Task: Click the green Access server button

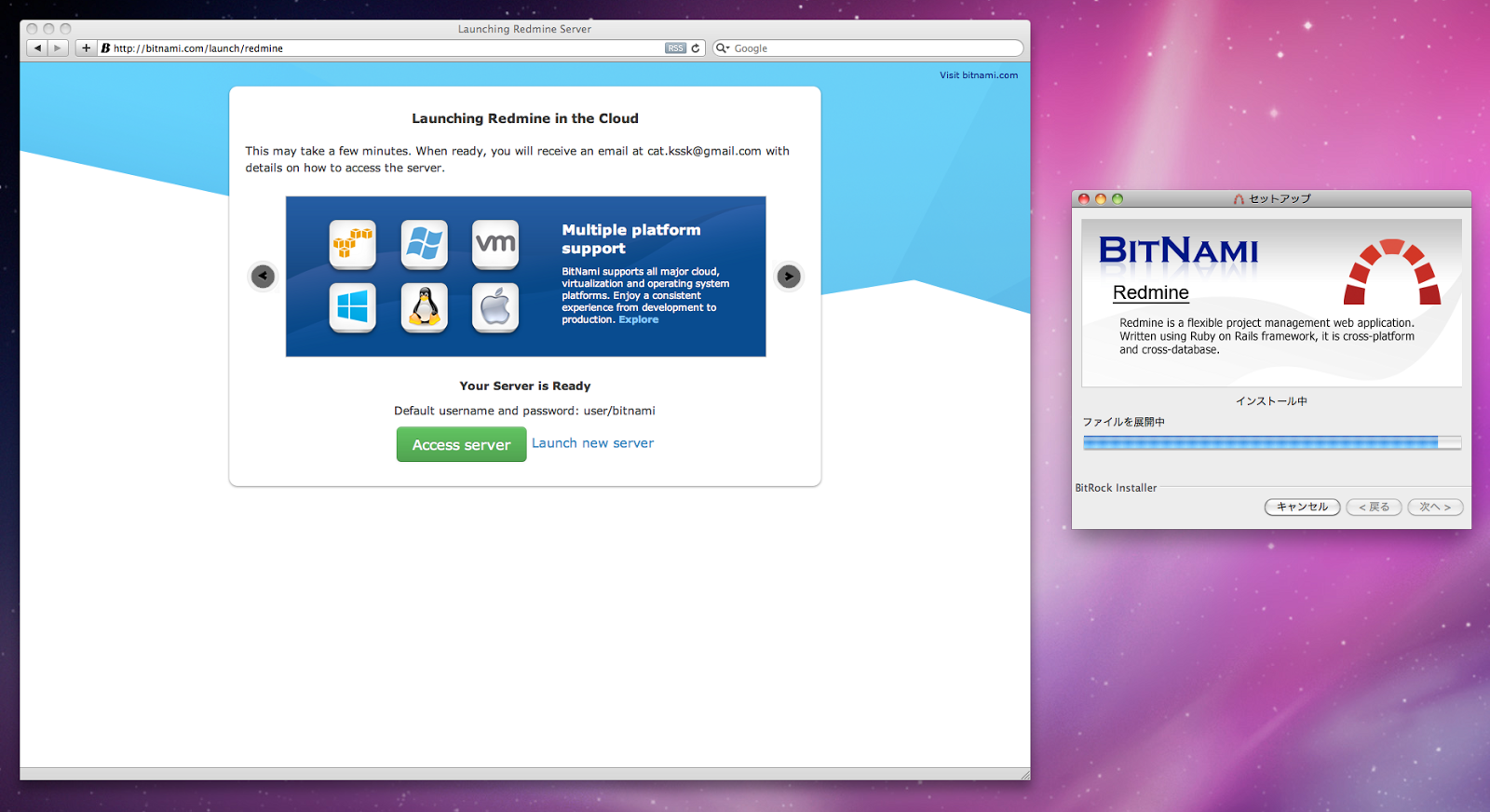Action: pos(462,444)
